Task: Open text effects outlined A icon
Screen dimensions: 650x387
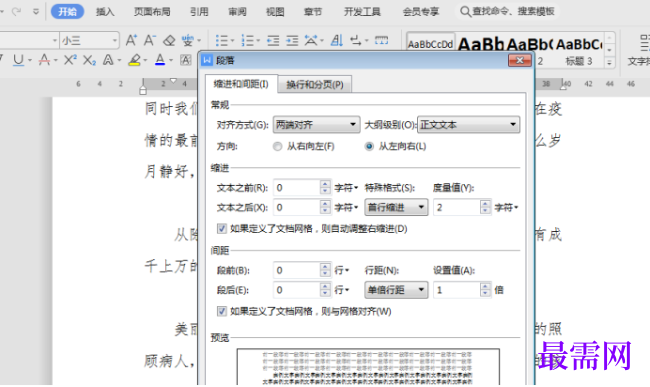Action: click(108, 60)
